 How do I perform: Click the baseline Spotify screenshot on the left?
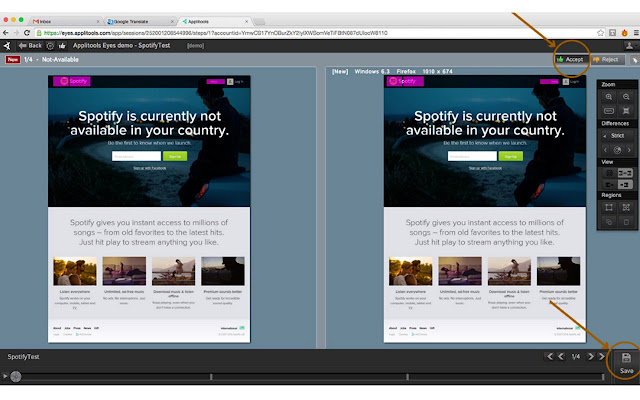click(149, 209)
